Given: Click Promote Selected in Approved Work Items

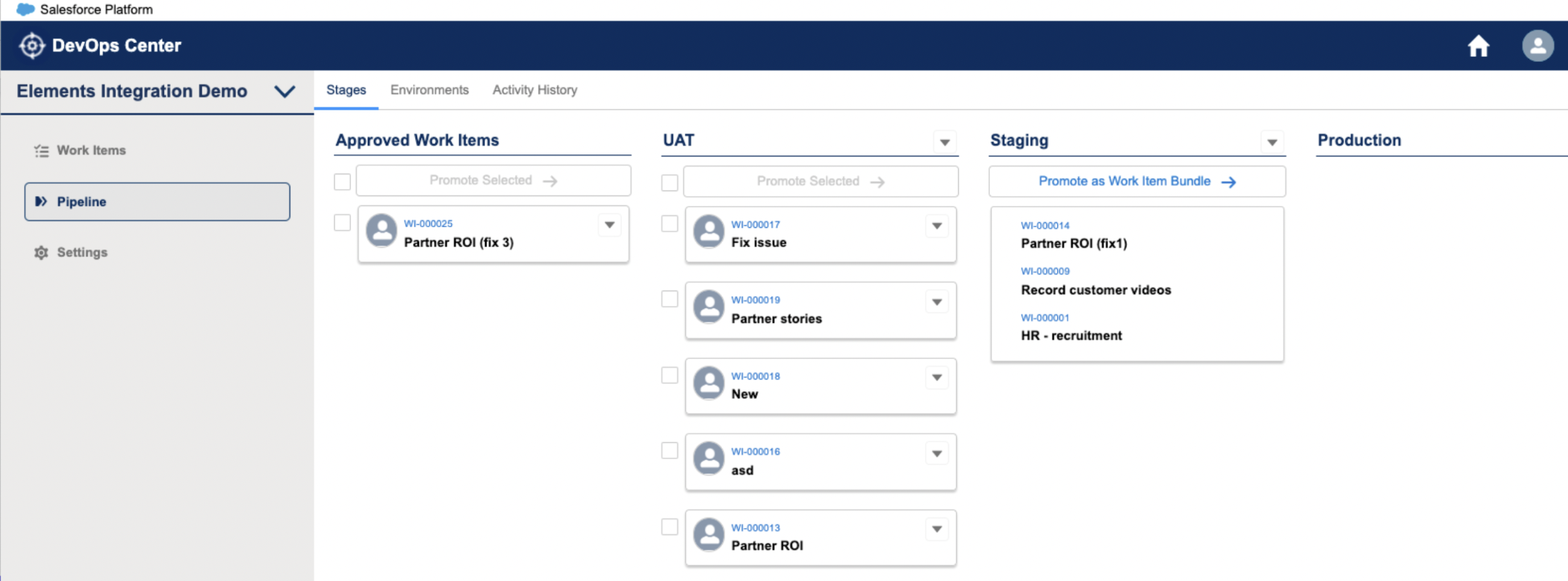Looking at the screenshot, I should click(x=494, y=181).
